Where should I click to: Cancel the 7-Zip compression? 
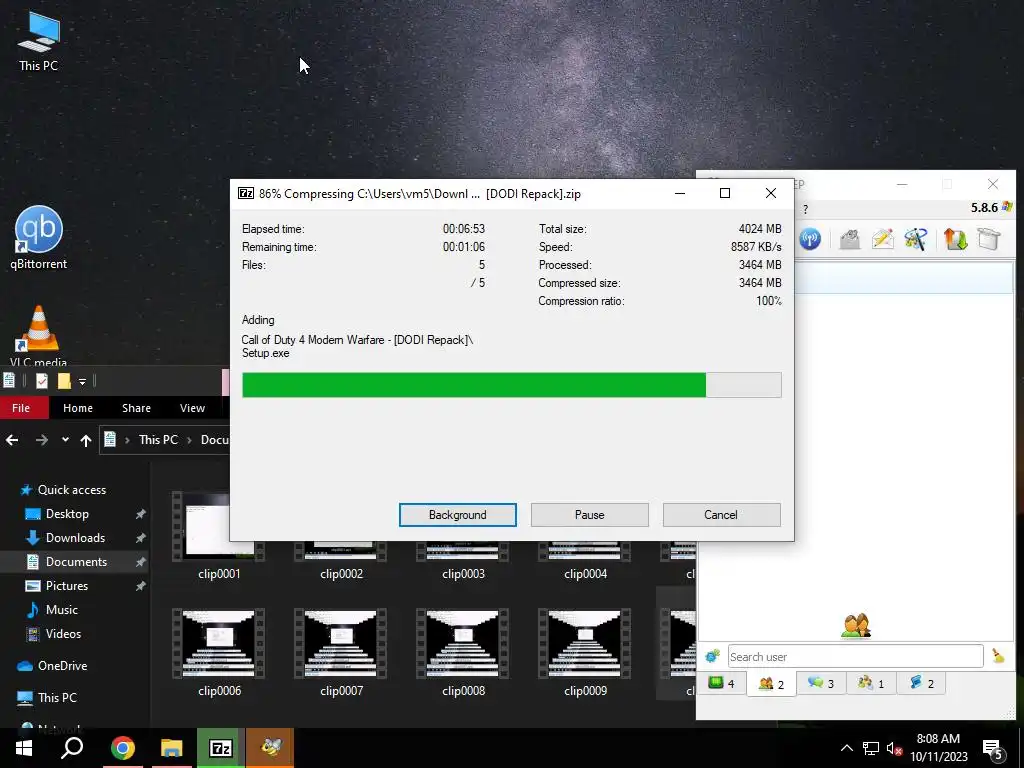[721, 515]
